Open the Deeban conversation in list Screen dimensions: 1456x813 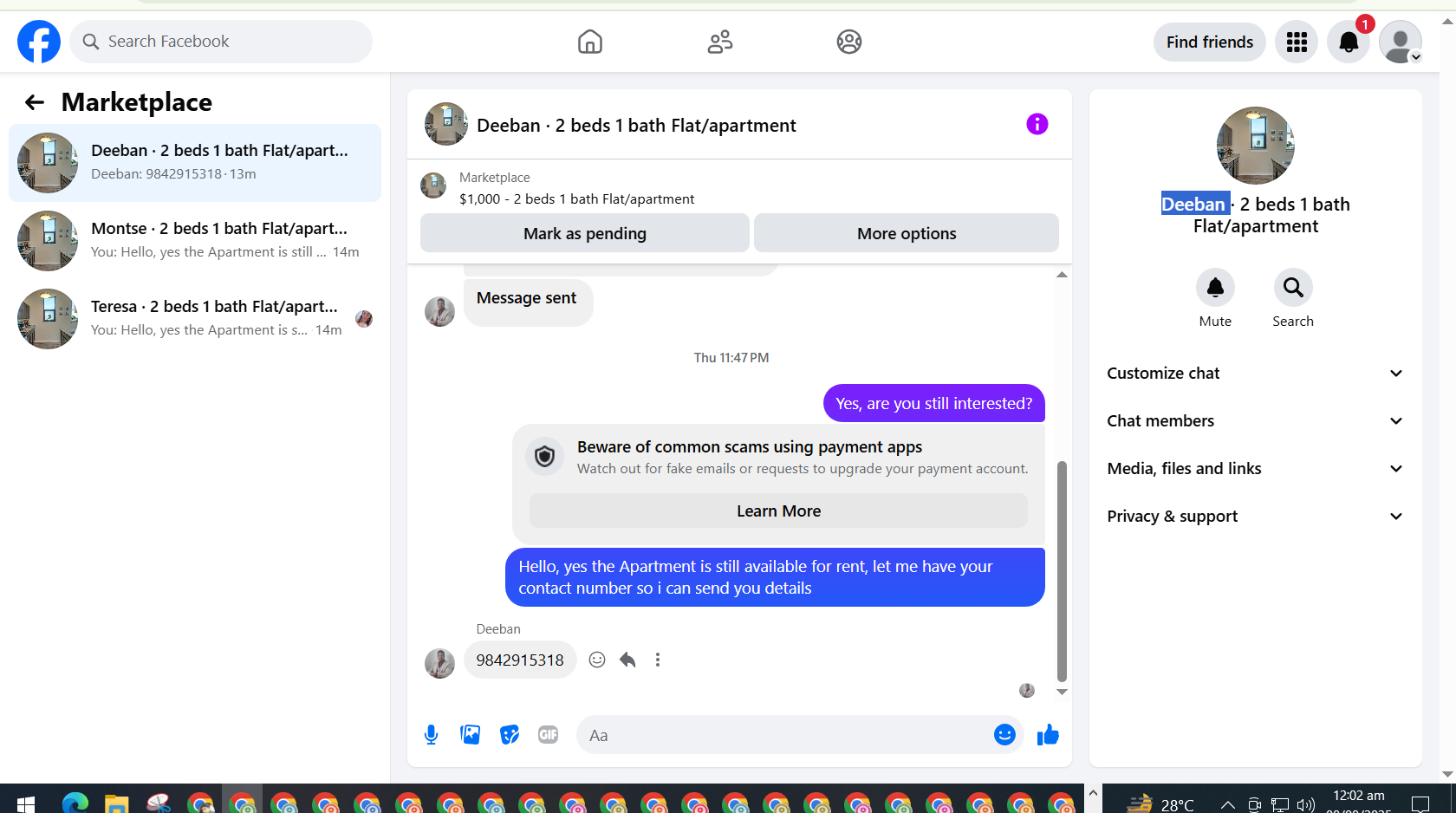(195, 163)
